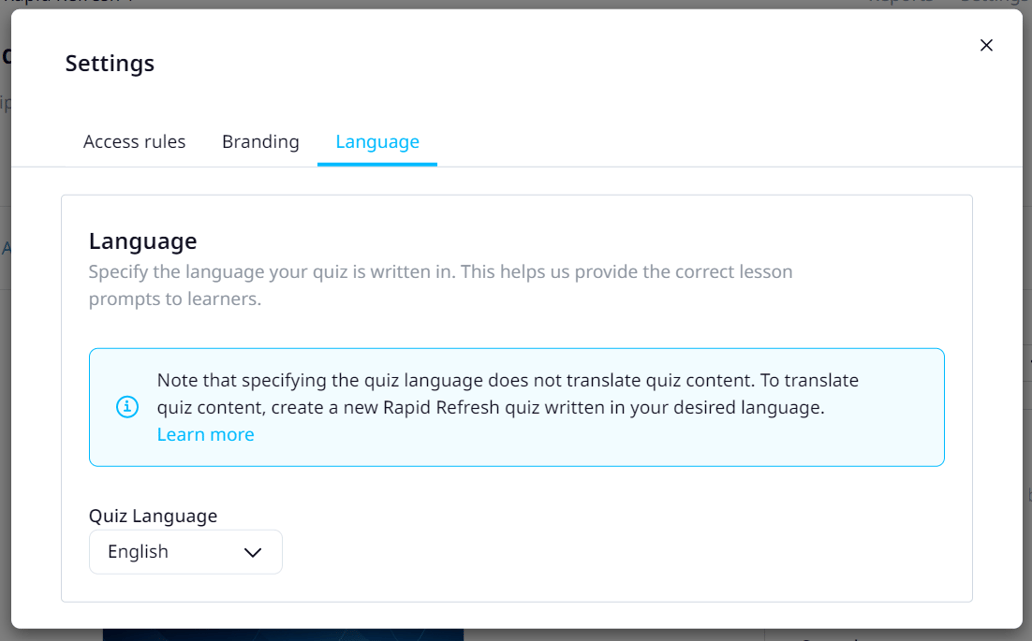
Task: Select the active Language tab
Action: point(377,141)
